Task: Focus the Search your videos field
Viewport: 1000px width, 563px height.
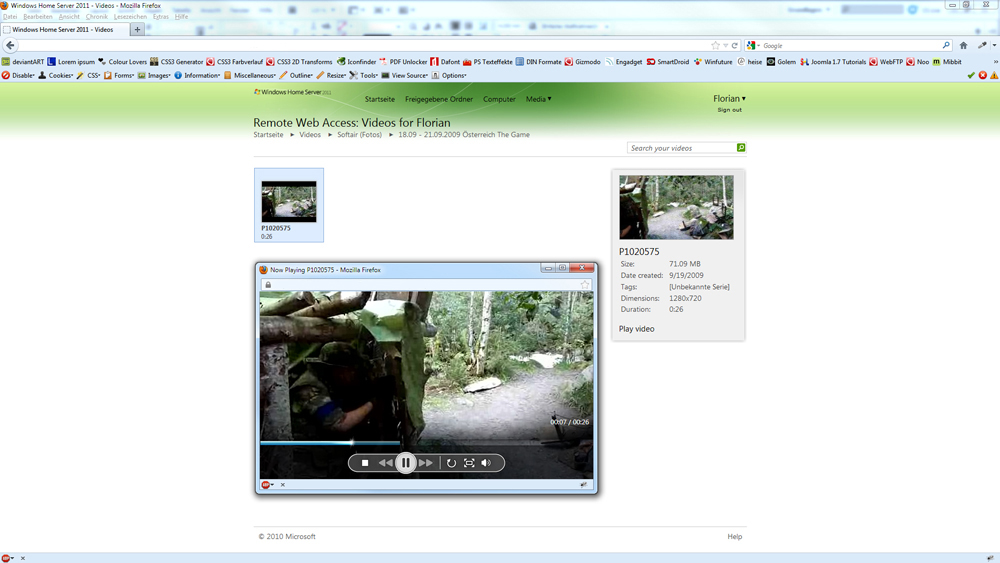Action: [681, 148]
